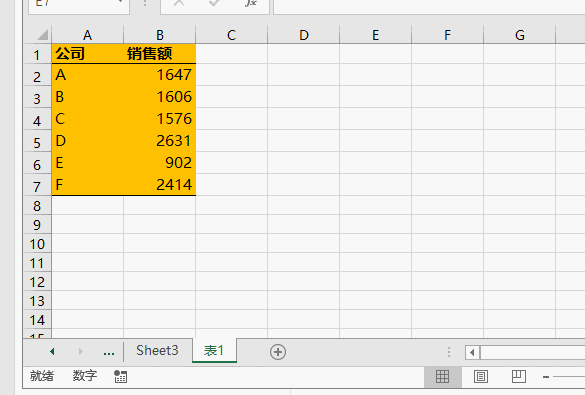Click the Select All corner triangle

tap(43, 35)
